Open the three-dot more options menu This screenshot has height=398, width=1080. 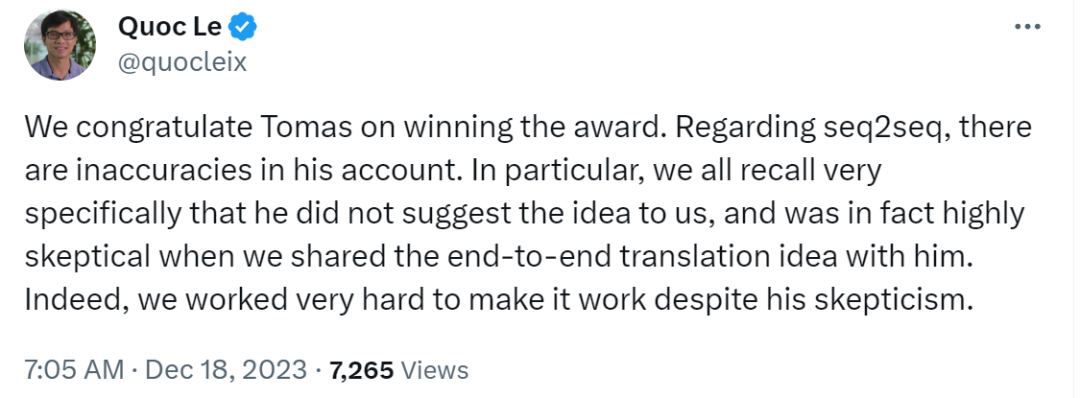[x=1028, y=28]
